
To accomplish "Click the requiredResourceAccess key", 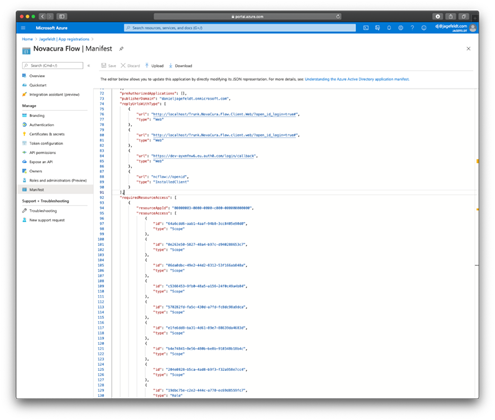I will click(145, 198).
